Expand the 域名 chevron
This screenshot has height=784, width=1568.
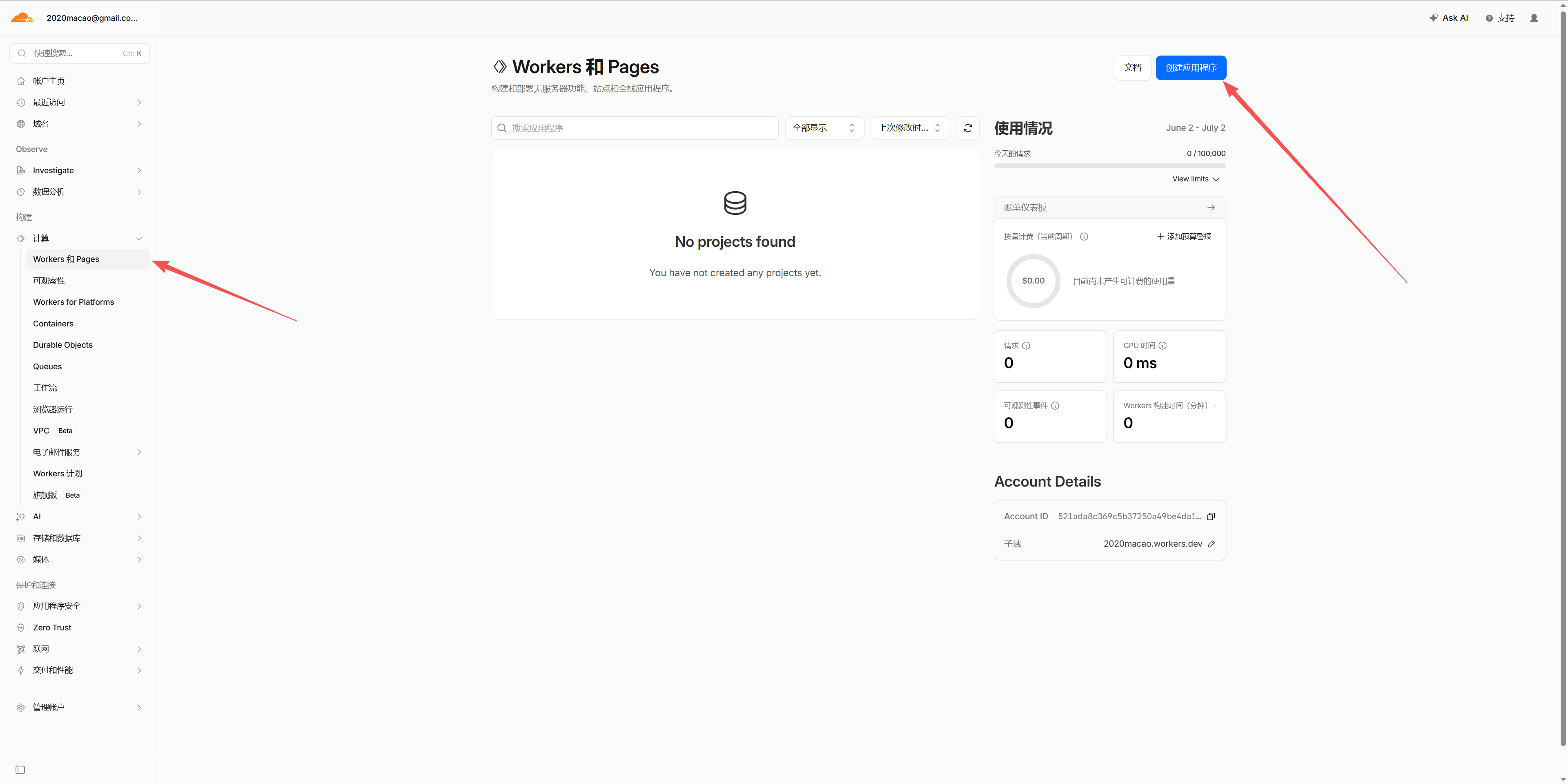(139, 124)
